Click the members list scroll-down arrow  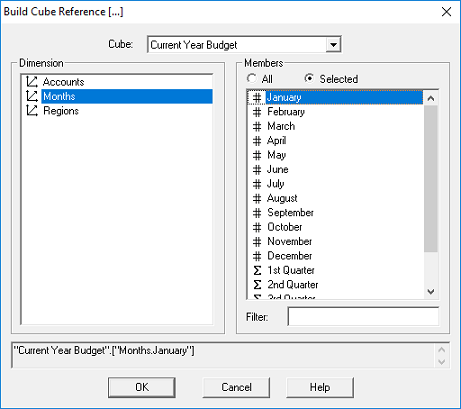[x=431, y=292]
